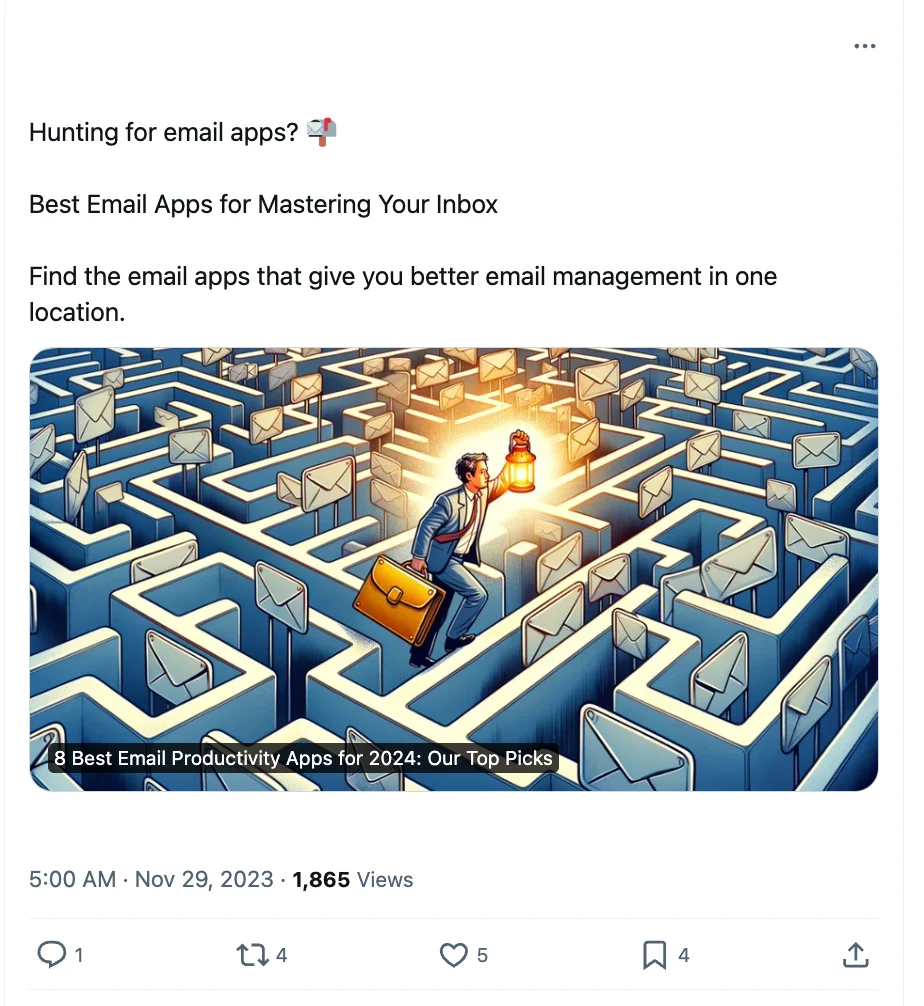Click the like count number 5

[482, 955]
